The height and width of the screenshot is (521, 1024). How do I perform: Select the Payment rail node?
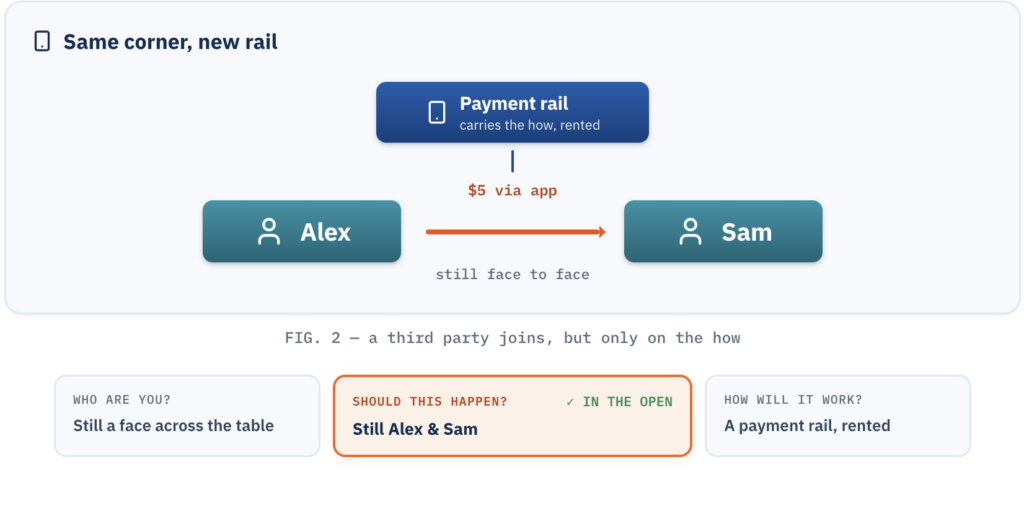tap(513, 112)
